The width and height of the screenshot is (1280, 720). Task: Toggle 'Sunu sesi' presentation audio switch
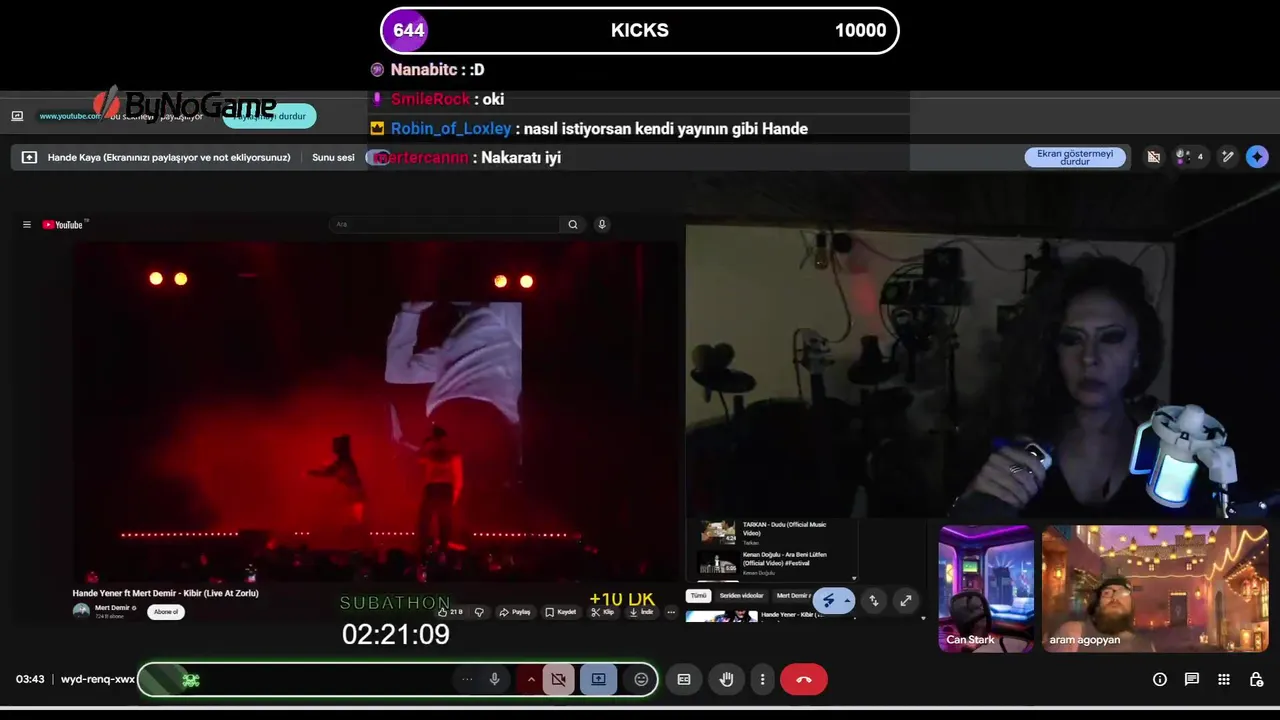[377, 157]
